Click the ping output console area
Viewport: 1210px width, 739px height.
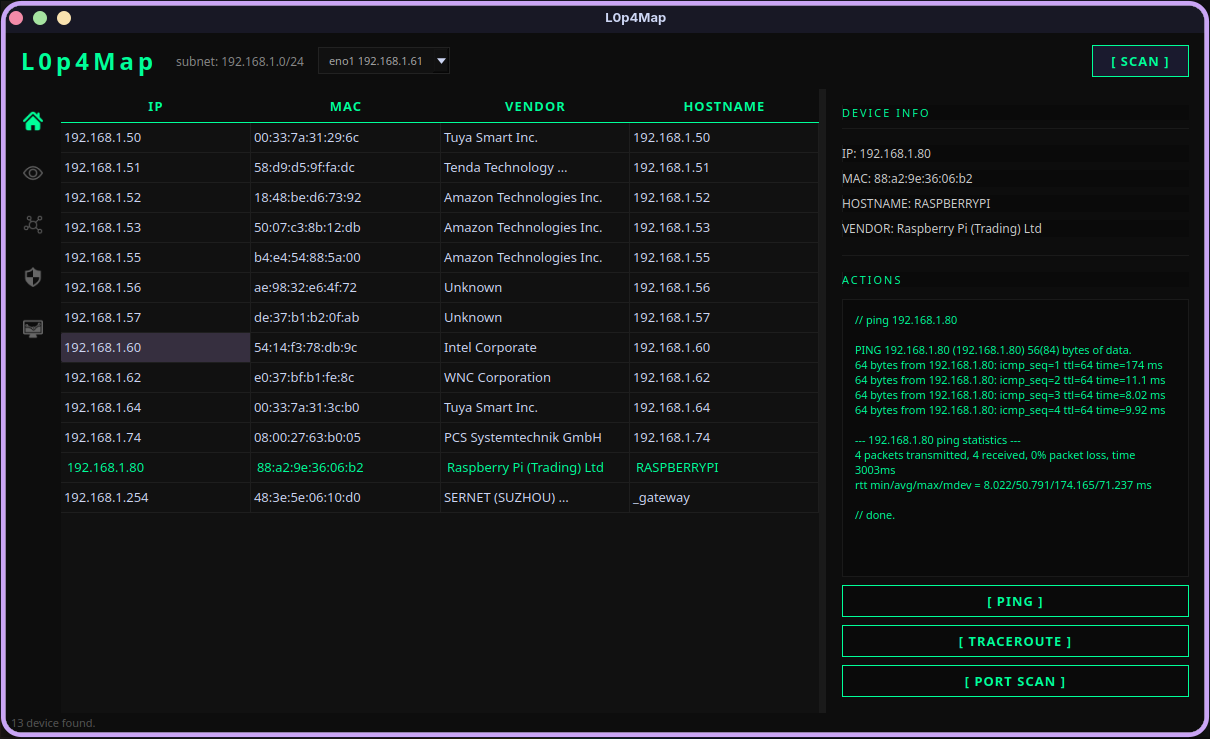1015,437
